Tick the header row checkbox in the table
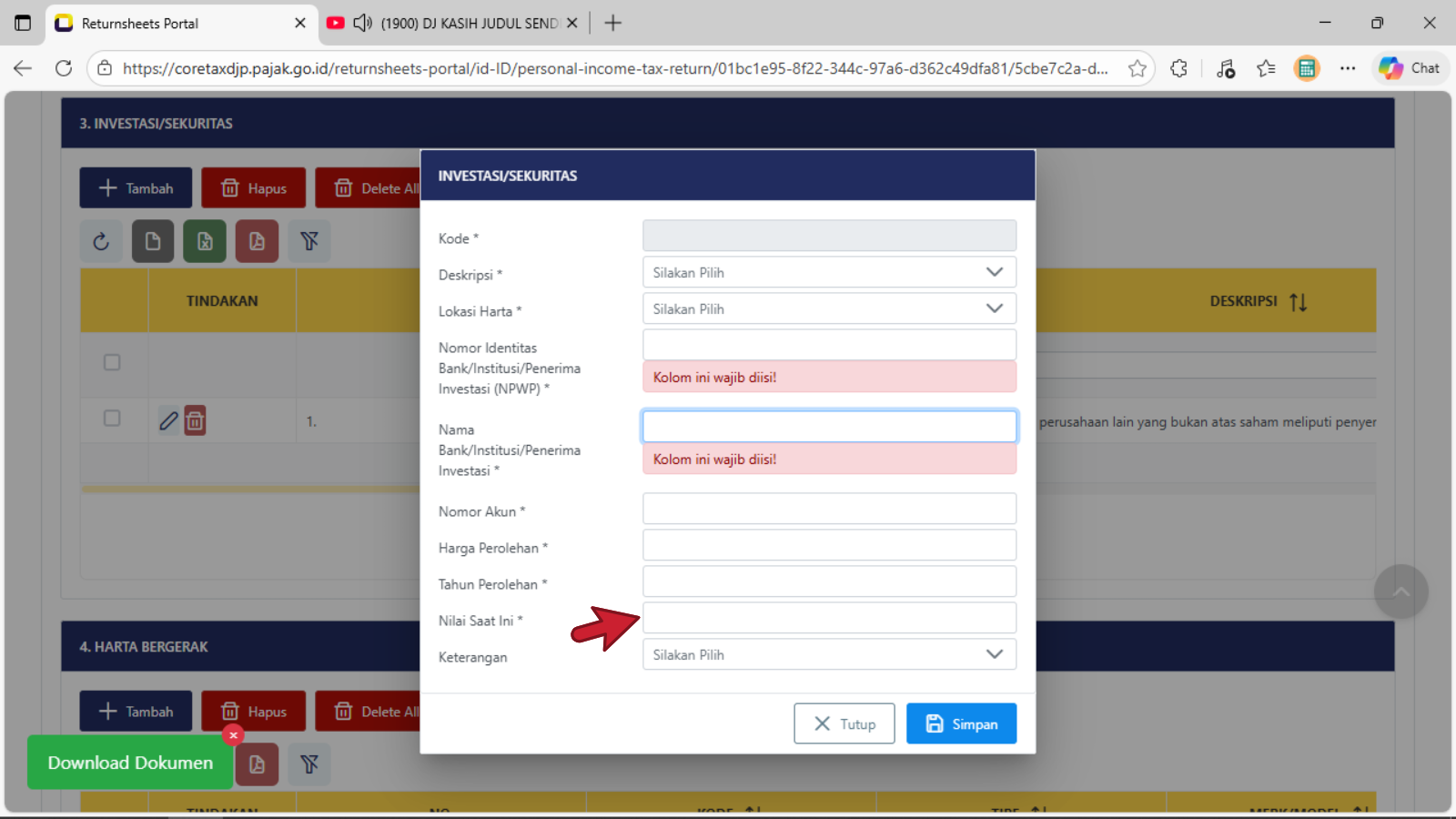This screenshot has height=819, width=1456. click(112, 362)
